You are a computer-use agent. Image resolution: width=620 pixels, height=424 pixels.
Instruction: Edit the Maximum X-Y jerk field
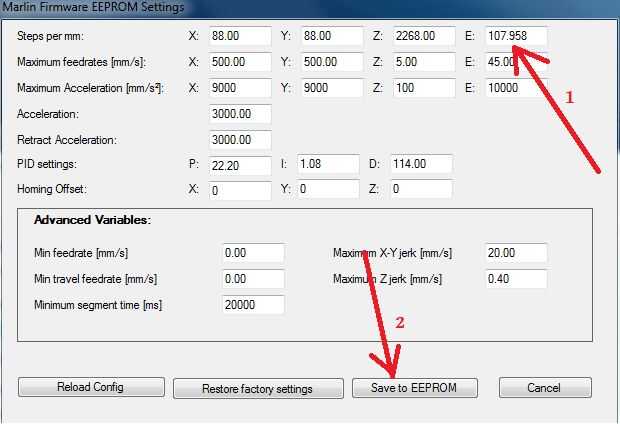point(516,253)
